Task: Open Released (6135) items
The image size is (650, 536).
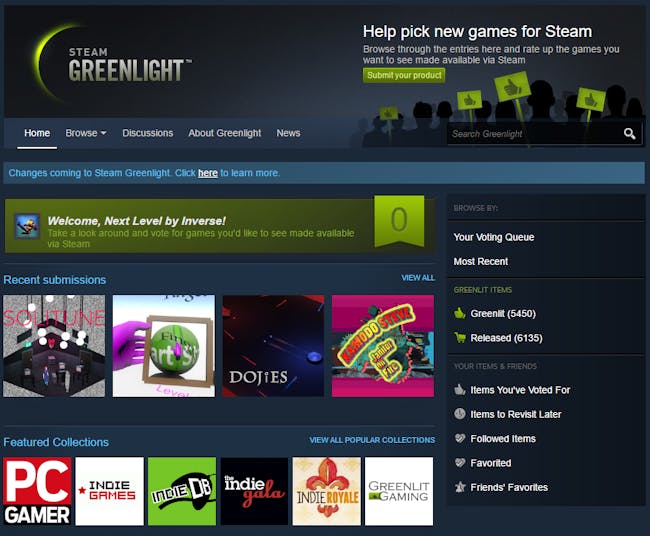Action: tap(506, 338)
